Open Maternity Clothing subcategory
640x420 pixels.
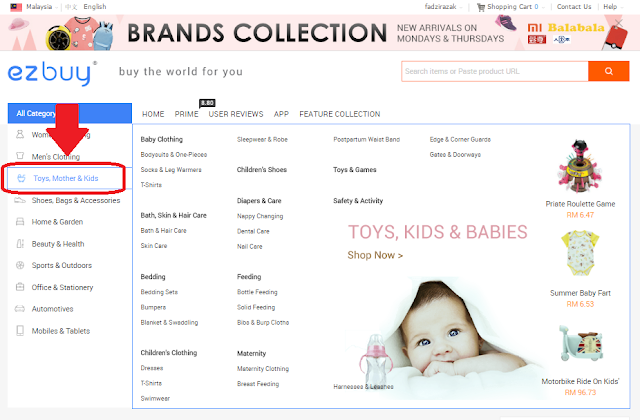(x=263, y=369)
